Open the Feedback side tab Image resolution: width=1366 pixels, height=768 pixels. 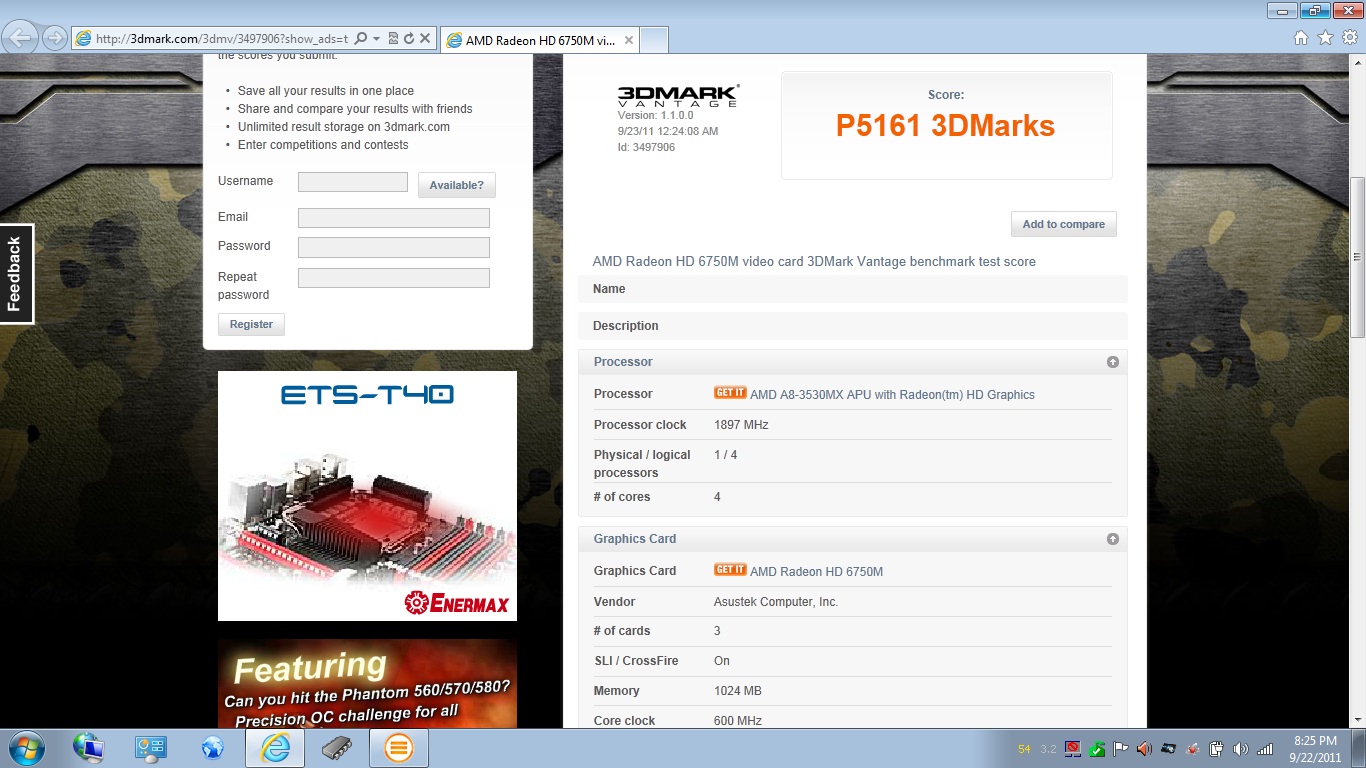point(16,274)
